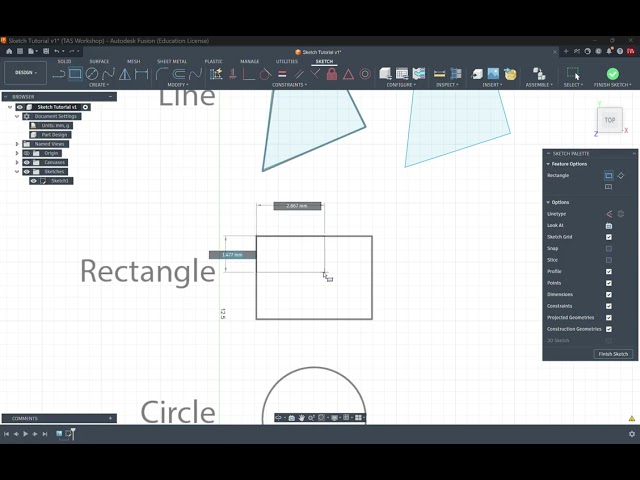Apply the Fix/Unfix lock constraint

(x=332, y=74)
